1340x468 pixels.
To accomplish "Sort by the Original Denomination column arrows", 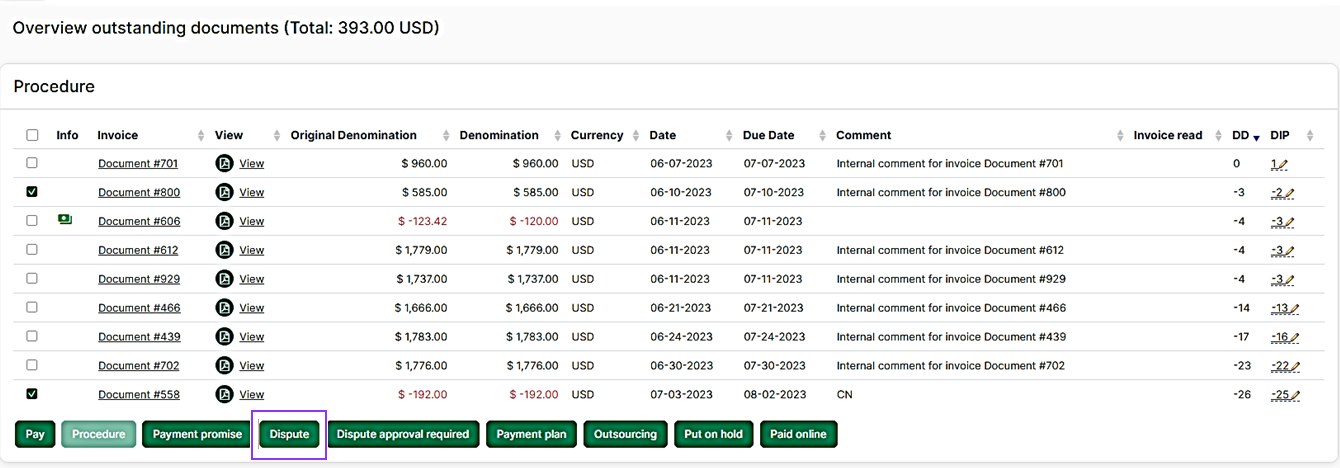I will [445, 136].
